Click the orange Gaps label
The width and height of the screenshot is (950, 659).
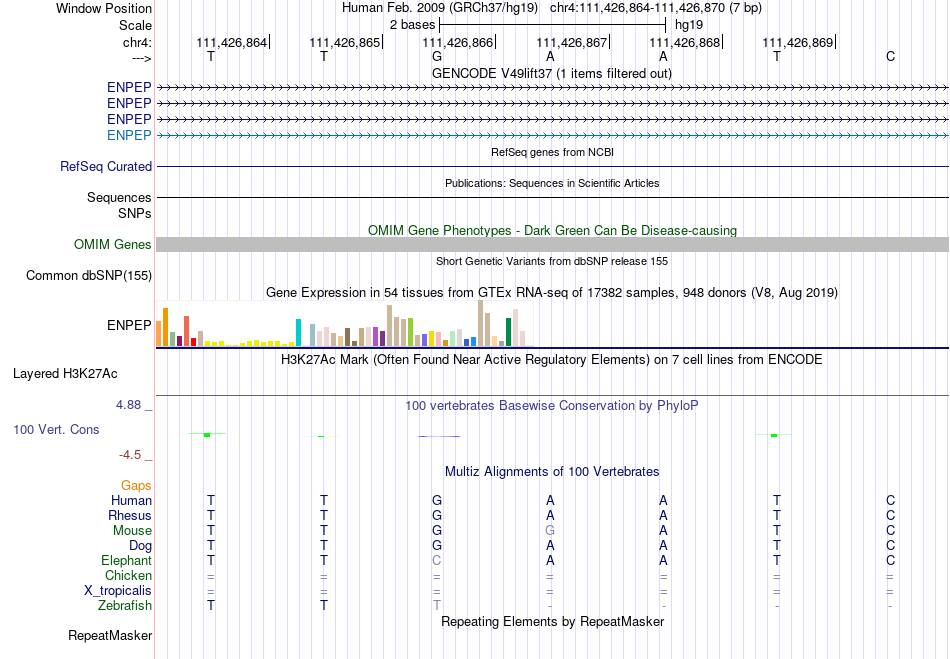click(x=136, y=486)
